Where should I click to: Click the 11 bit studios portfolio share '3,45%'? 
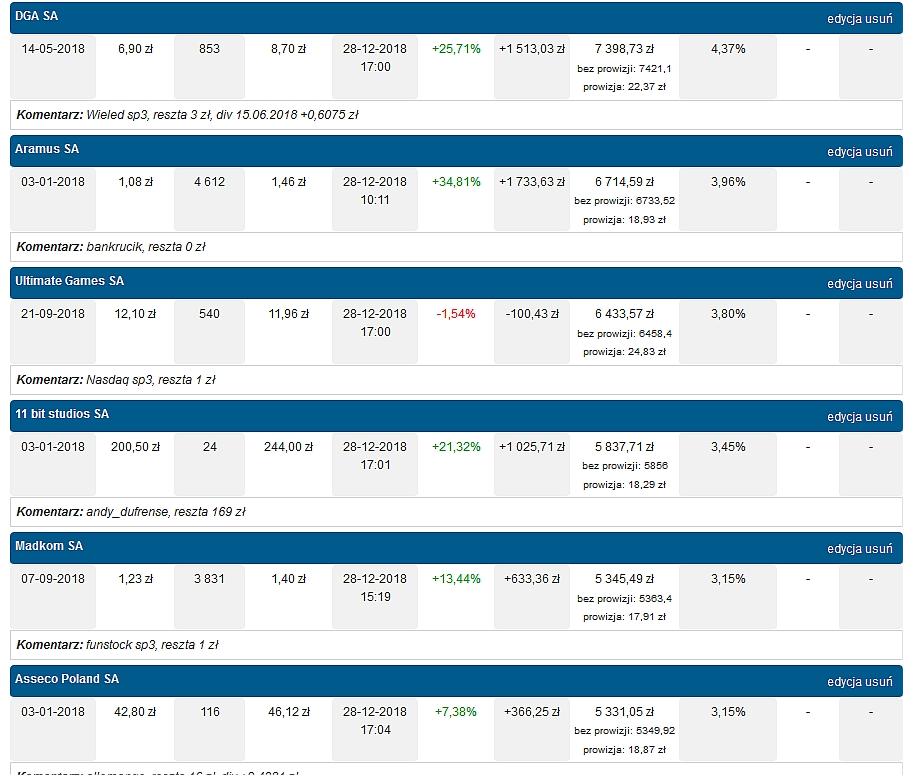coord(728,447)
